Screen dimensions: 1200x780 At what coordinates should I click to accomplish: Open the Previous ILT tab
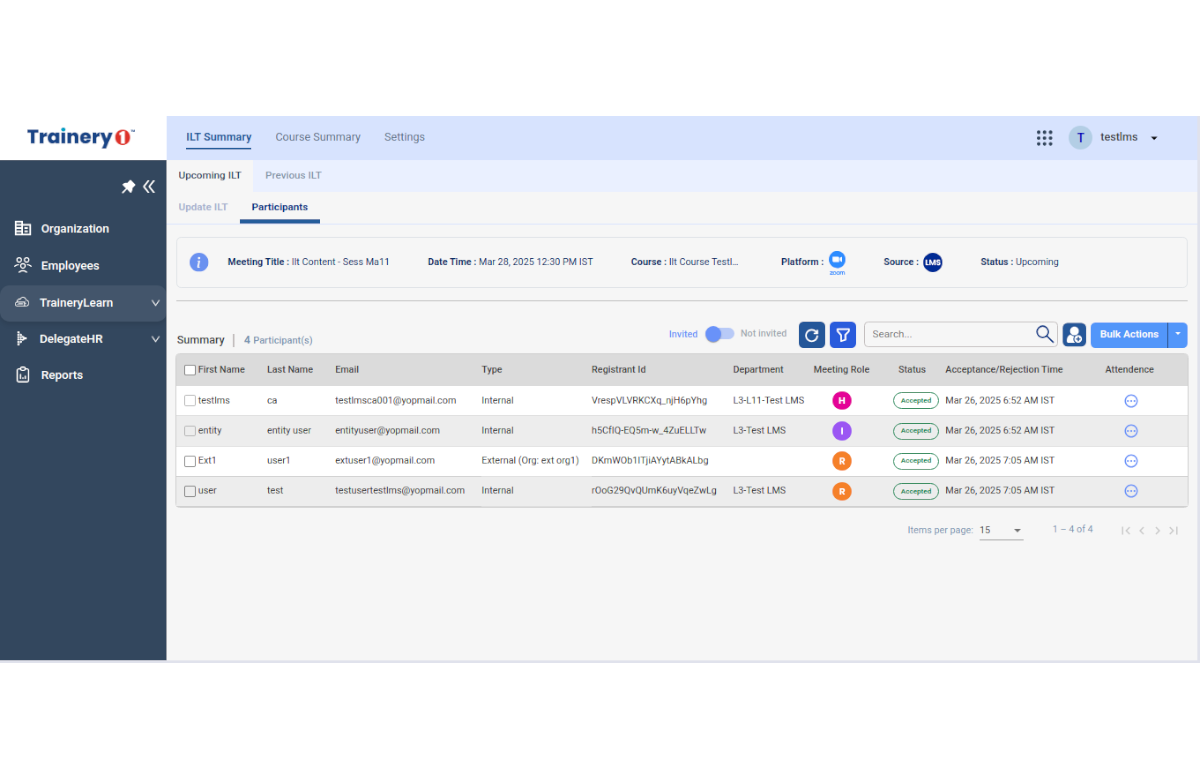click(x=293, y=175)
